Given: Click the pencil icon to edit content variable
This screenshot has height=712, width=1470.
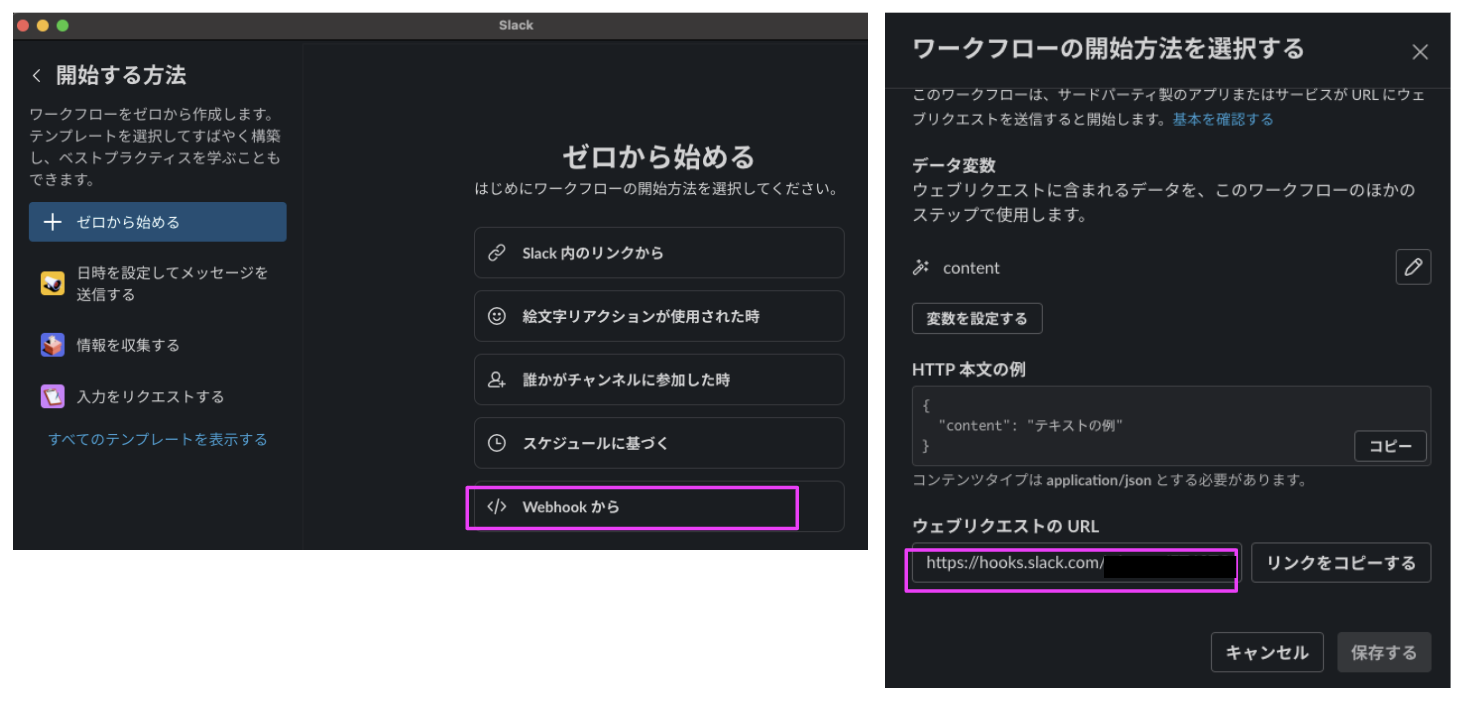Looking at the screenshot, I should pyautogui.click(x=1413, y=267).
